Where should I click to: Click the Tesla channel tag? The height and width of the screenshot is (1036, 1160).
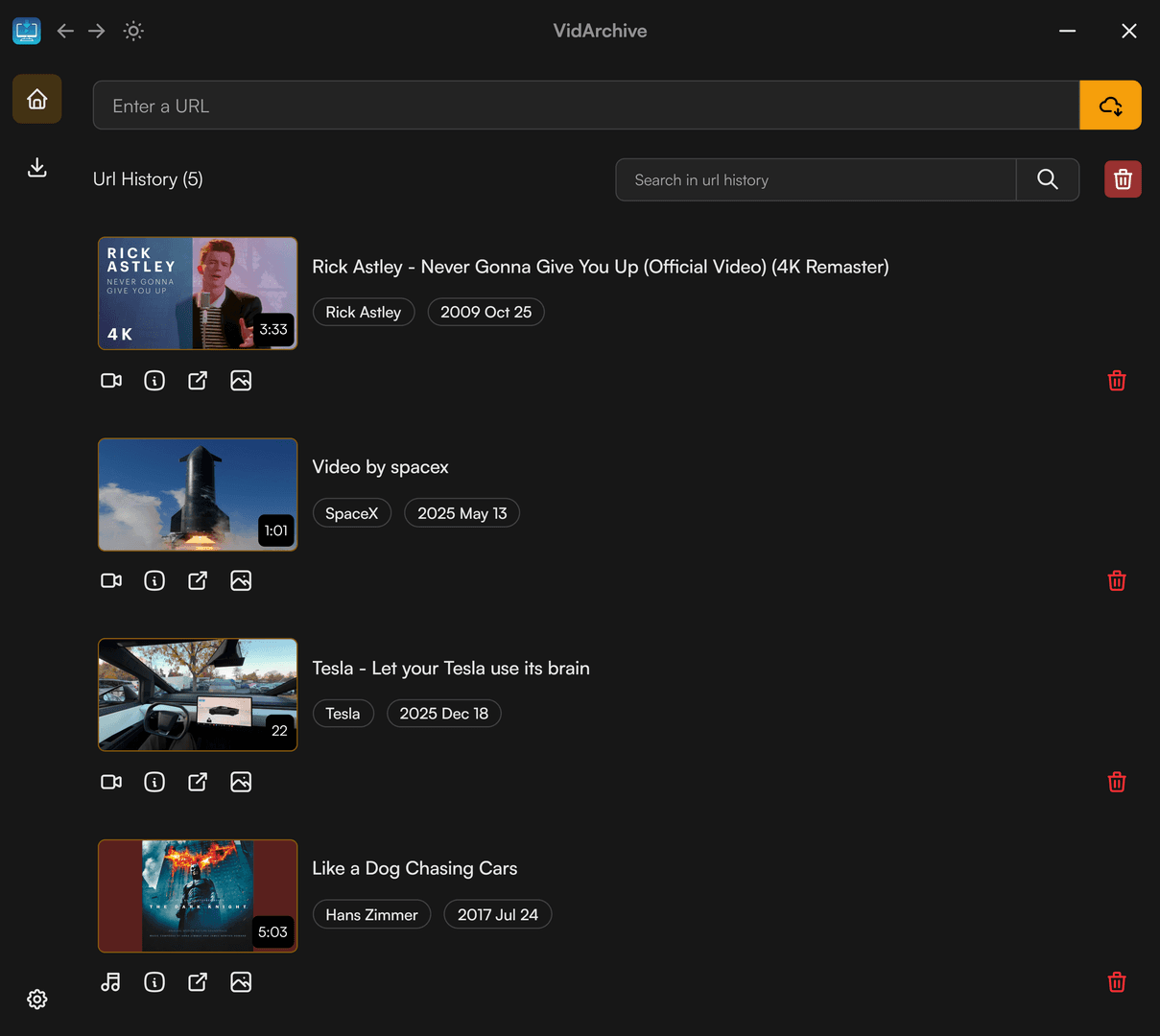[x=343, y=714]
